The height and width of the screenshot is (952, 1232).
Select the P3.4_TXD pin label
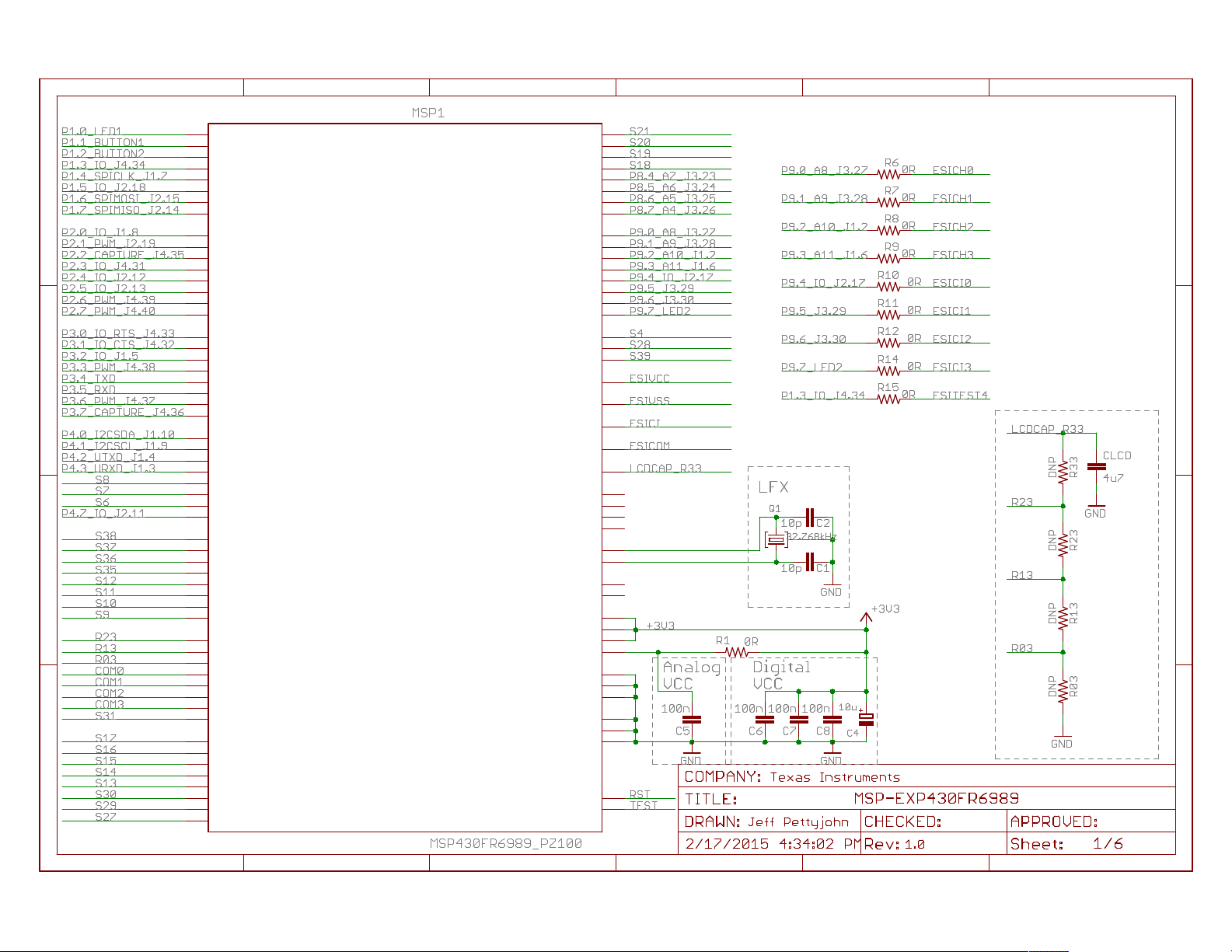(89, 378)
